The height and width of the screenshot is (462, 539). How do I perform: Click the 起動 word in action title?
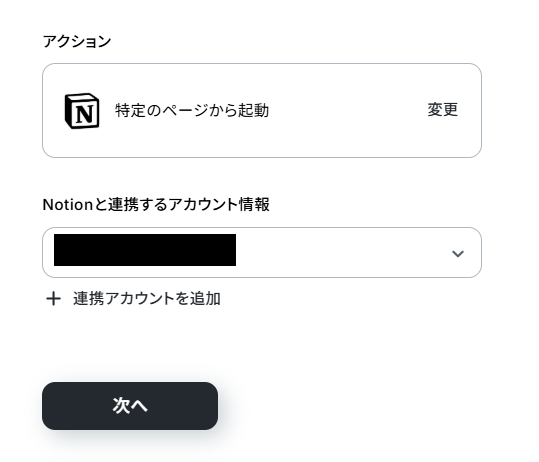click(x=254, y=110)
